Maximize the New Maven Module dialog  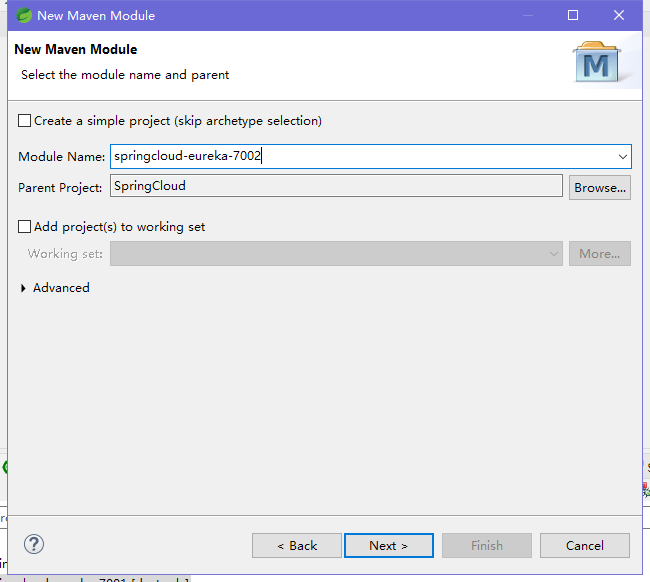573,15
